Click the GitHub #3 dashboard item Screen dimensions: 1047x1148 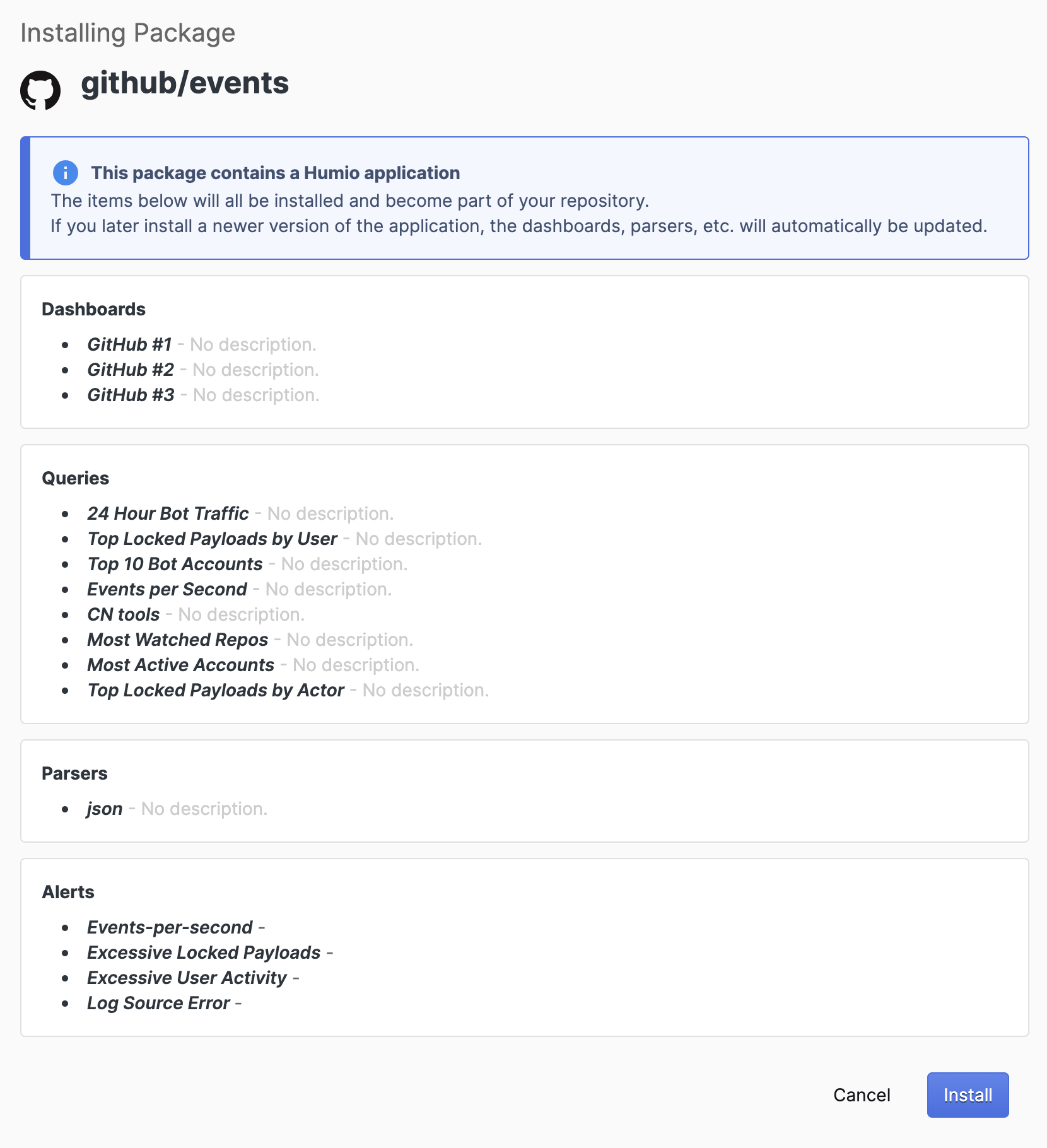click(x=131, y=395)
